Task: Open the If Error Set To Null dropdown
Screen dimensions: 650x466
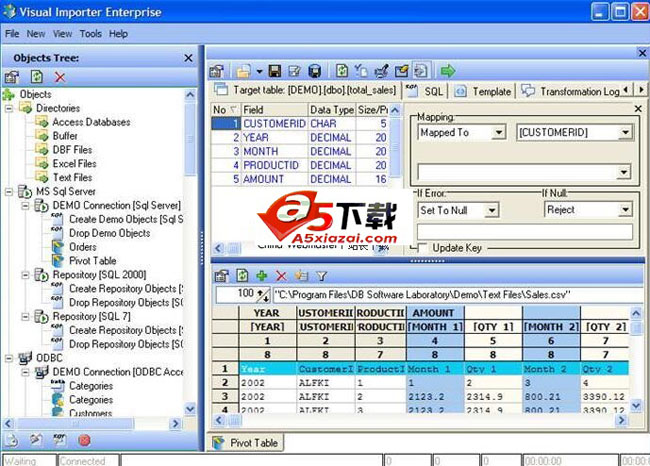Action: 492,211
